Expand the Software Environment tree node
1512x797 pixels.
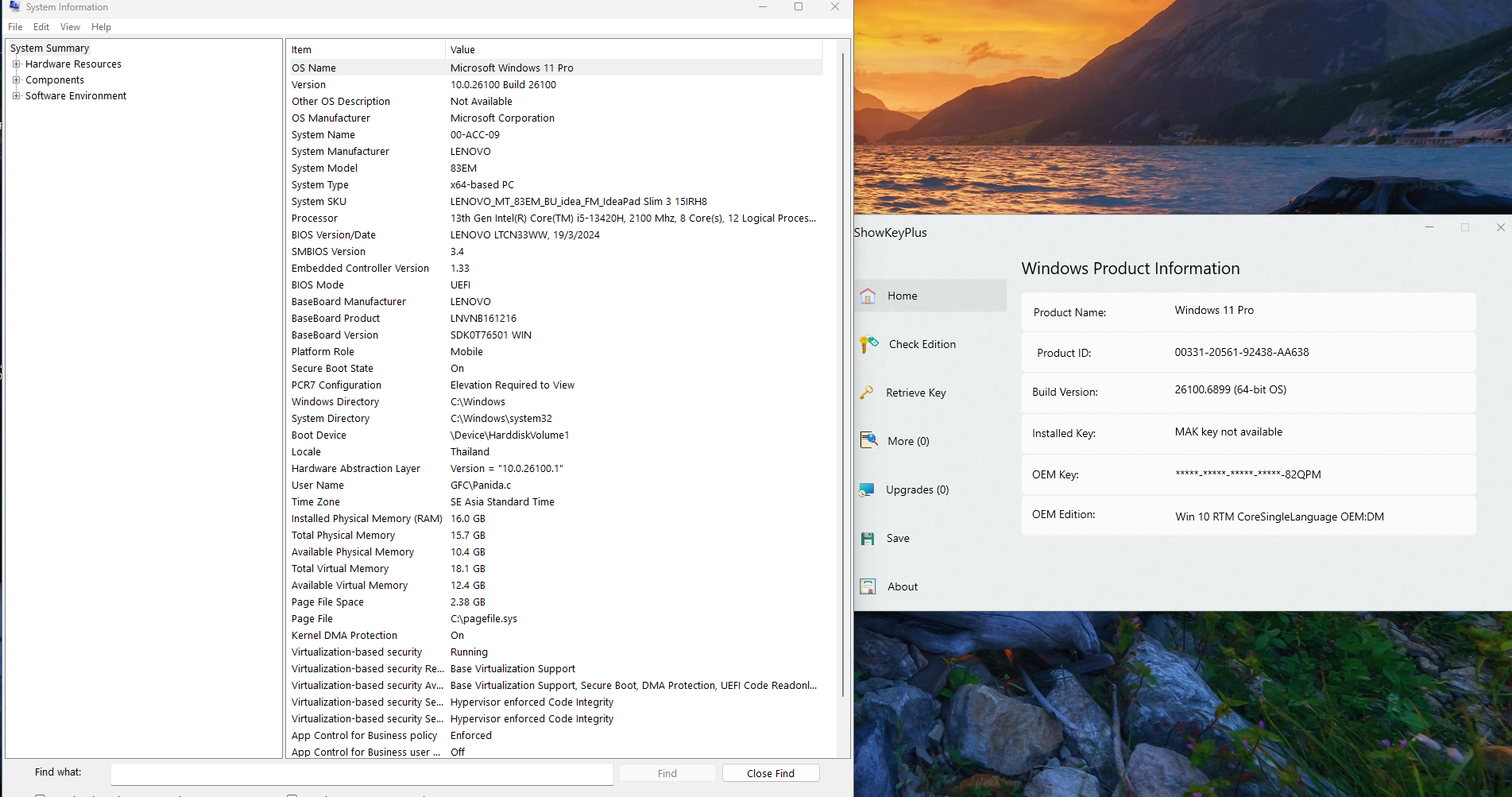point(16,96)
